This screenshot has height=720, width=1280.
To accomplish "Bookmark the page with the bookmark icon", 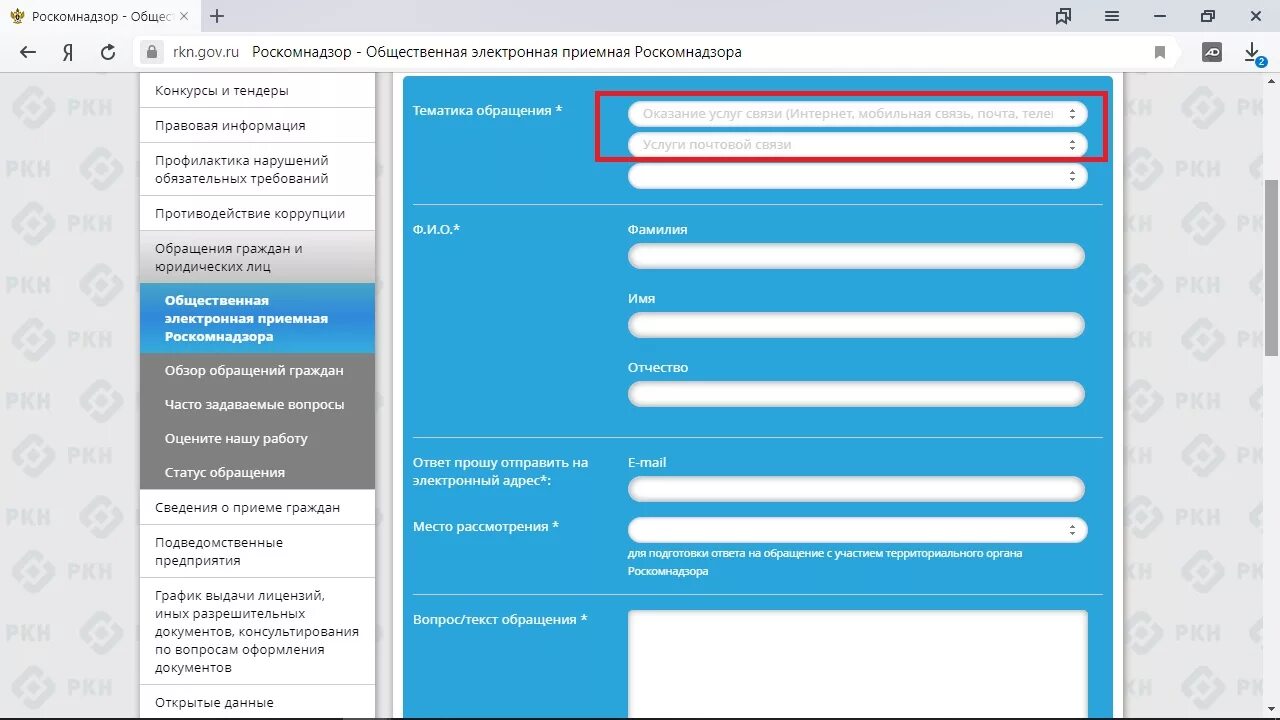I will click(1160, 52).
